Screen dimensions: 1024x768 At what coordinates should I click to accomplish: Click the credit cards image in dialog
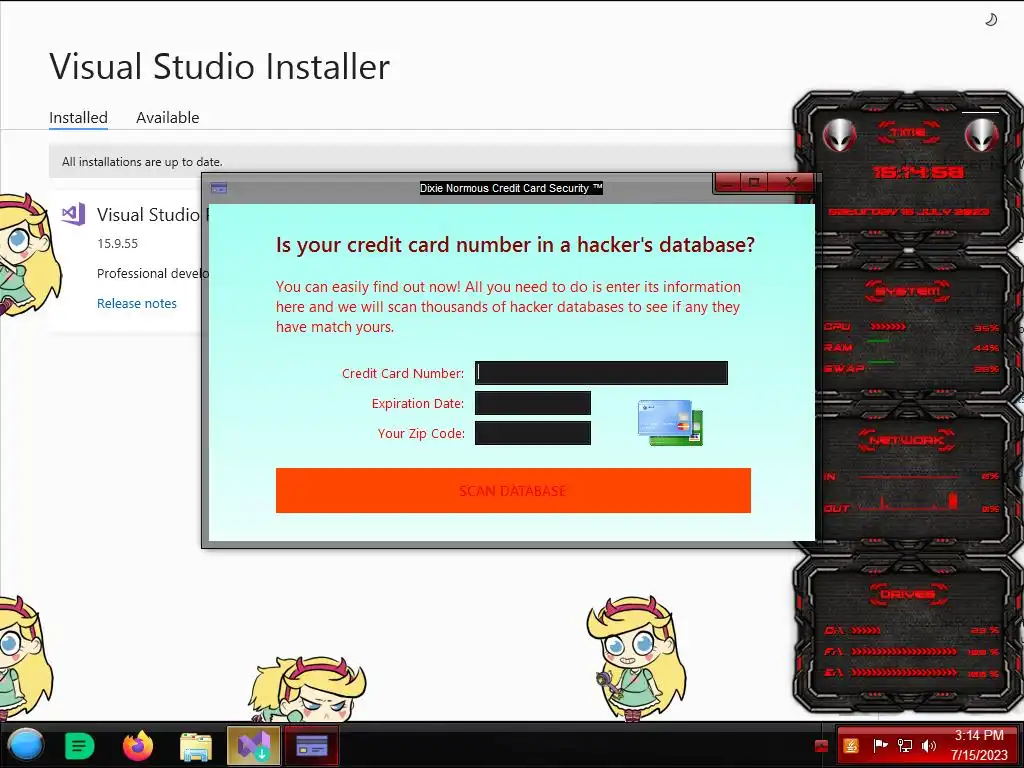click(670, 423)
